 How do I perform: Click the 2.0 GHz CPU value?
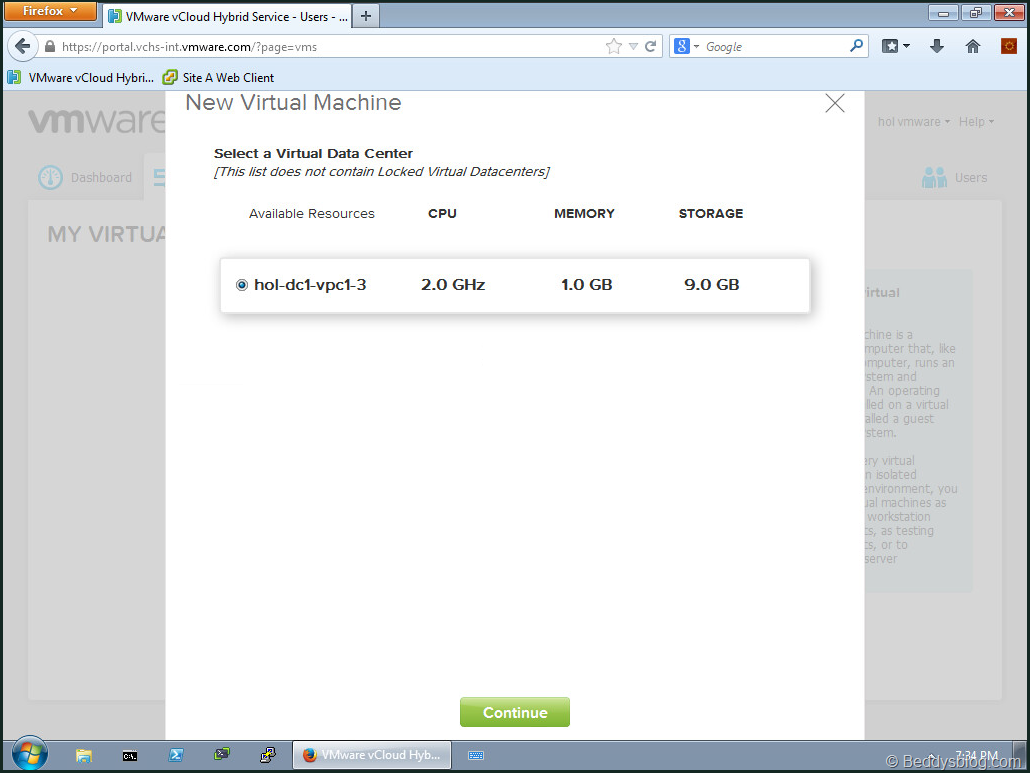point(453,284)
